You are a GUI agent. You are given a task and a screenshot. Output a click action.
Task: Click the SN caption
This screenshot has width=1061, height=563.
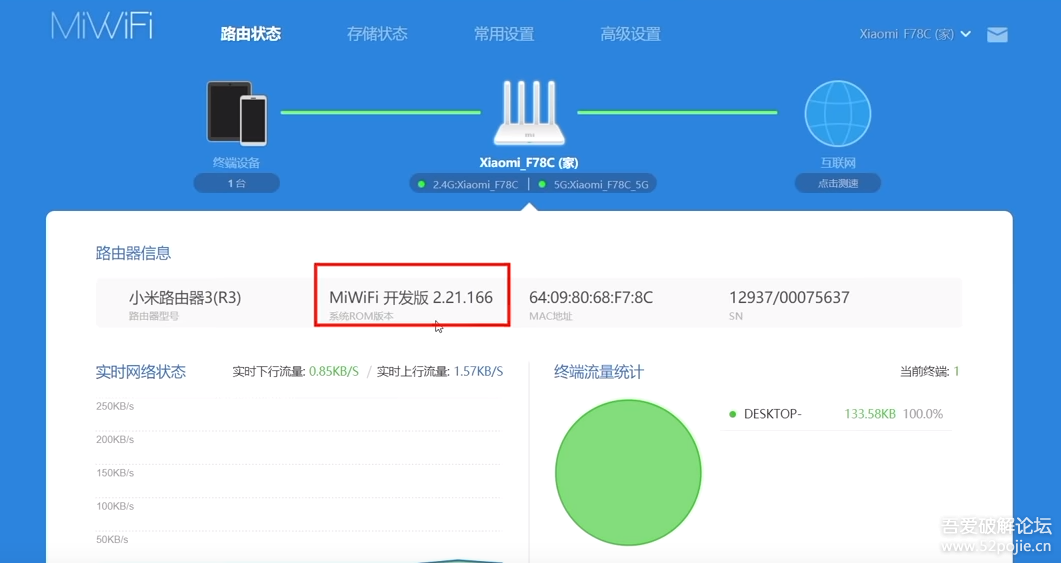pyautogui.click(x=736, y=316)
